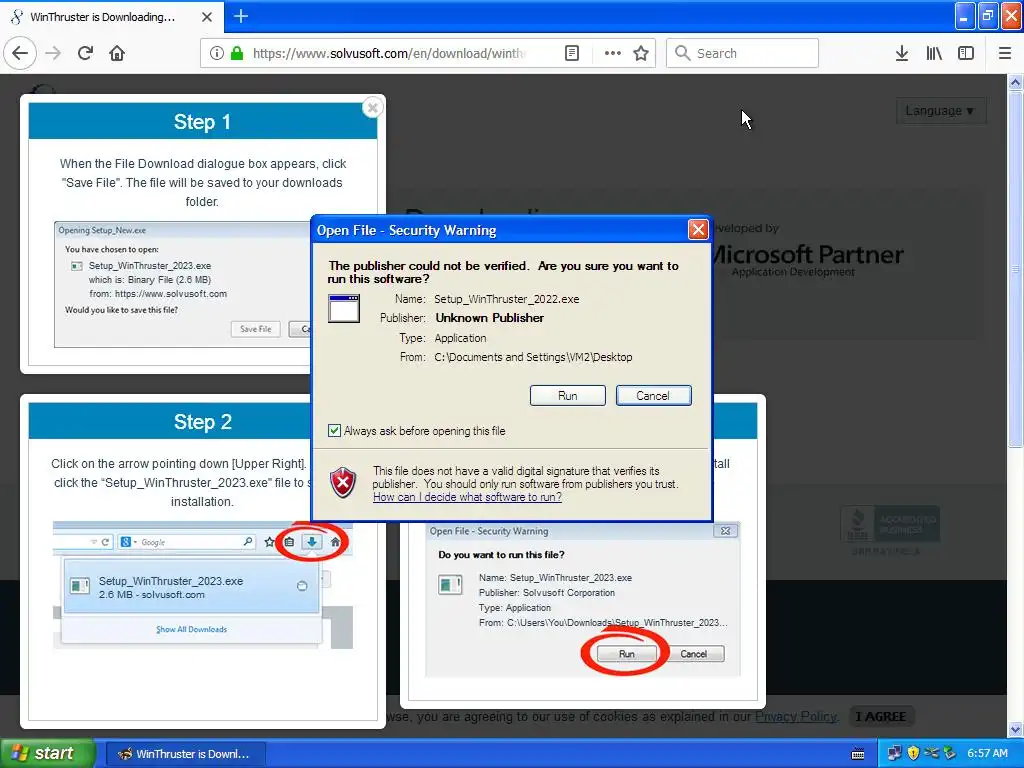The height and width of the screenshot is (768, 1024).
Task: Go back to the previous page
Action: (20, 53)
